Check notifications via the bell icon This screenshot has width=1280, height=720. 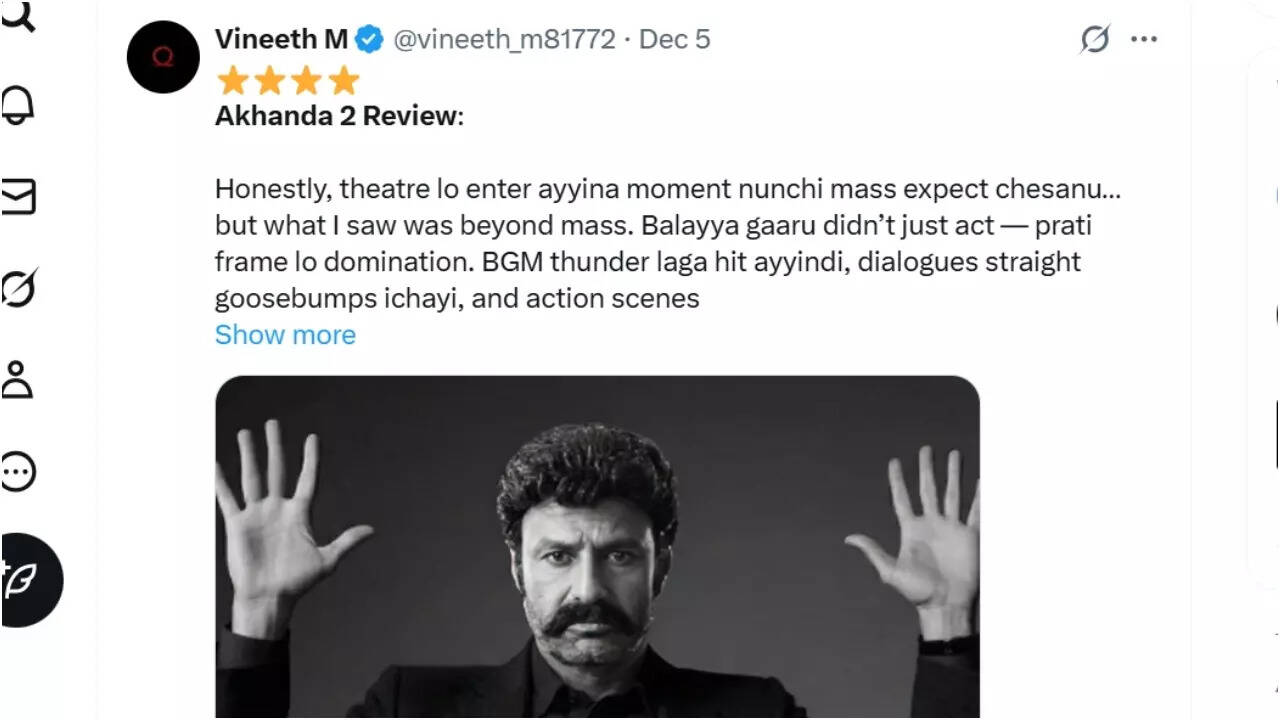pyautogui.click(x=16, y=105)
